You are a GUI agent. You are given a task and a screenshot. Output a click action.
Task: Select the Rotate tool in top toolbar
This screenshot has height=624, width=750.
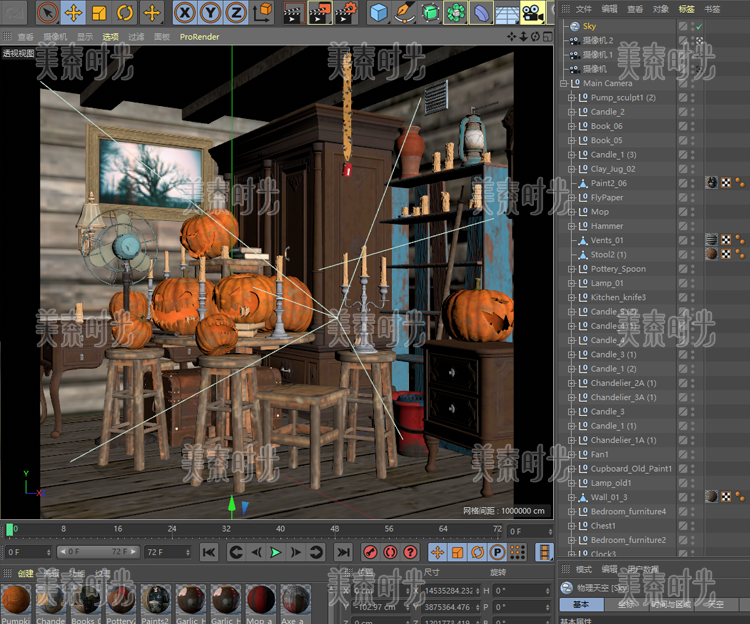125,13
